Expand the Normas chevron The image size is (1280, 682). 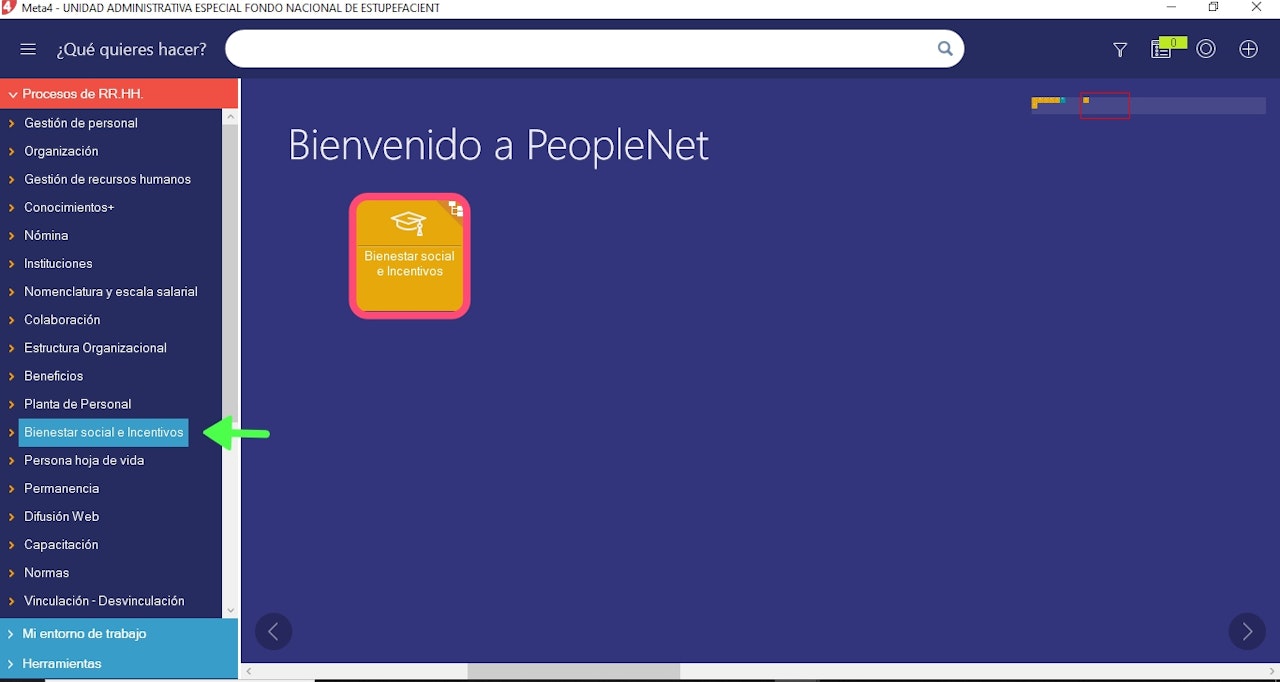pos(11,573)
